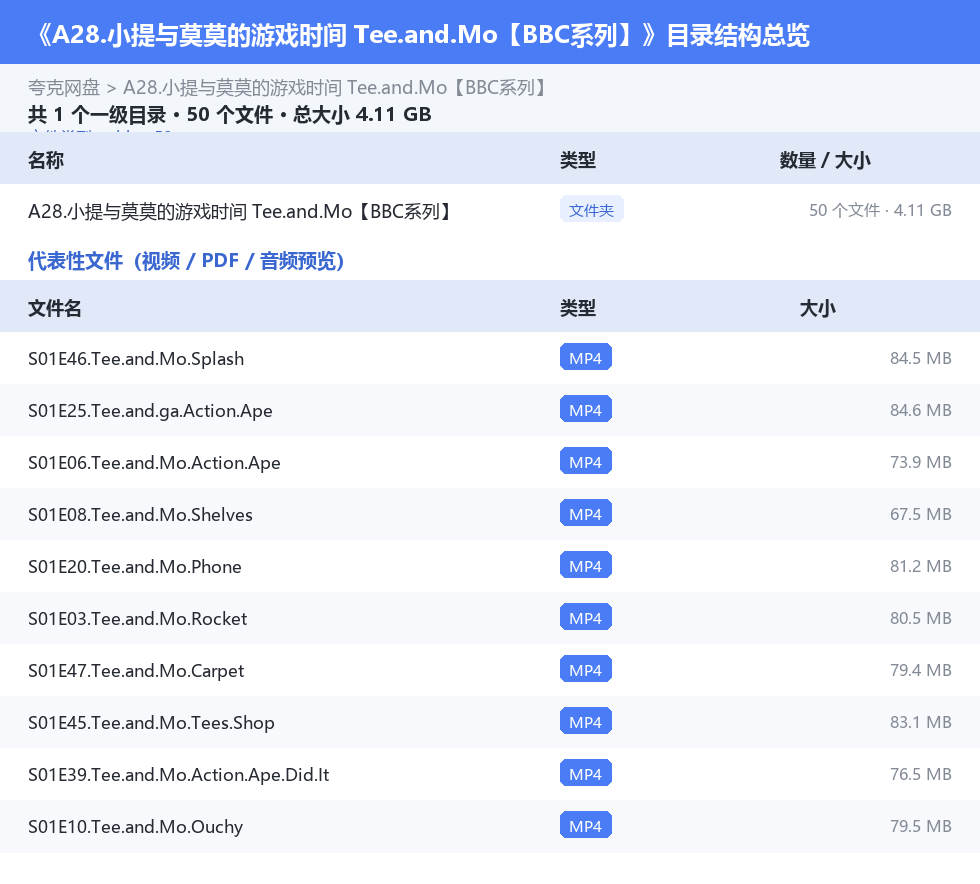The image size is (980, 884).
Task: Click the '50 个文件 · 4.11 GB' folder size
Action: pyautogui.click(x=880, y=211)
